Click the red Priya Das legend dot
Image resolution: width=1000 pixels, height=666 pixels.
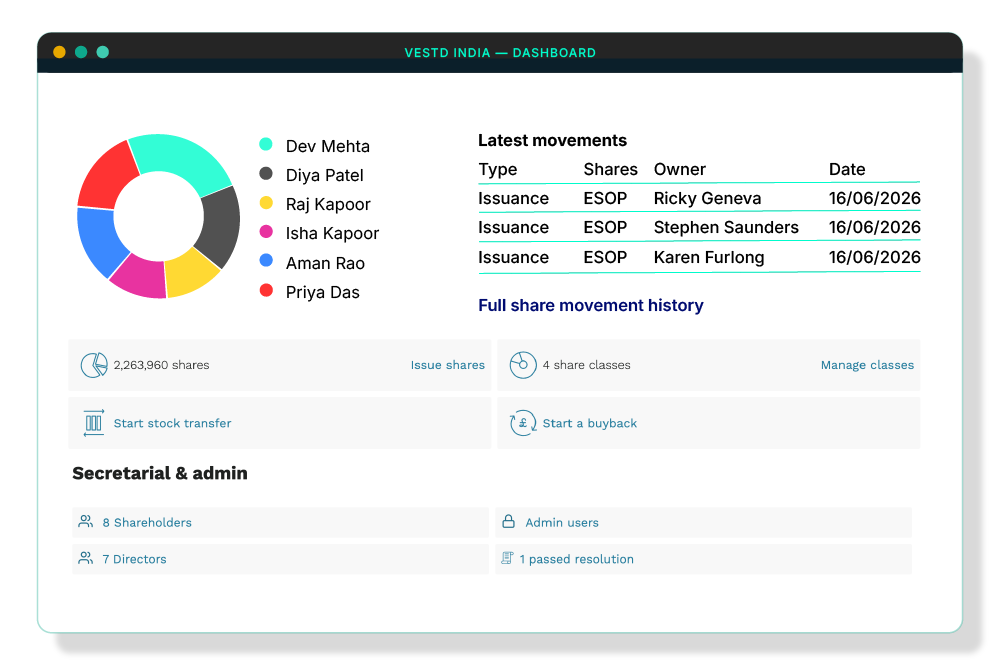[x=266, y=290]
